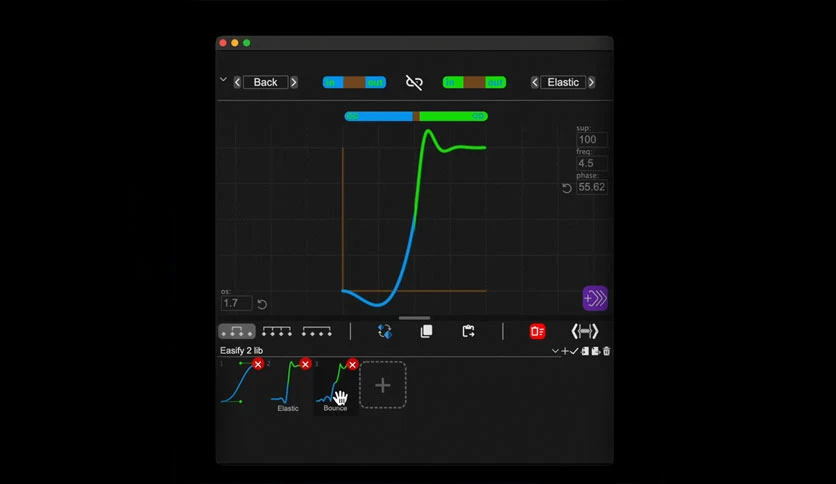The width and height of the screenshot is (836, 484).
Task: Click the purple apply easing button
Action: click(595, 298)
